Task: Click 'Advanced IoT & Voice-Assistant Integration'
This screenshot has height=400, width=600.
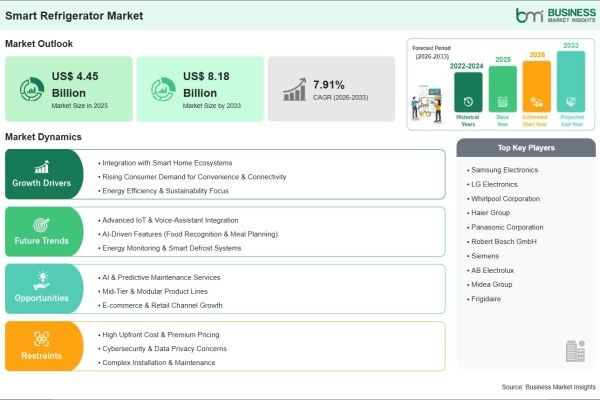Action: point(168,220)
